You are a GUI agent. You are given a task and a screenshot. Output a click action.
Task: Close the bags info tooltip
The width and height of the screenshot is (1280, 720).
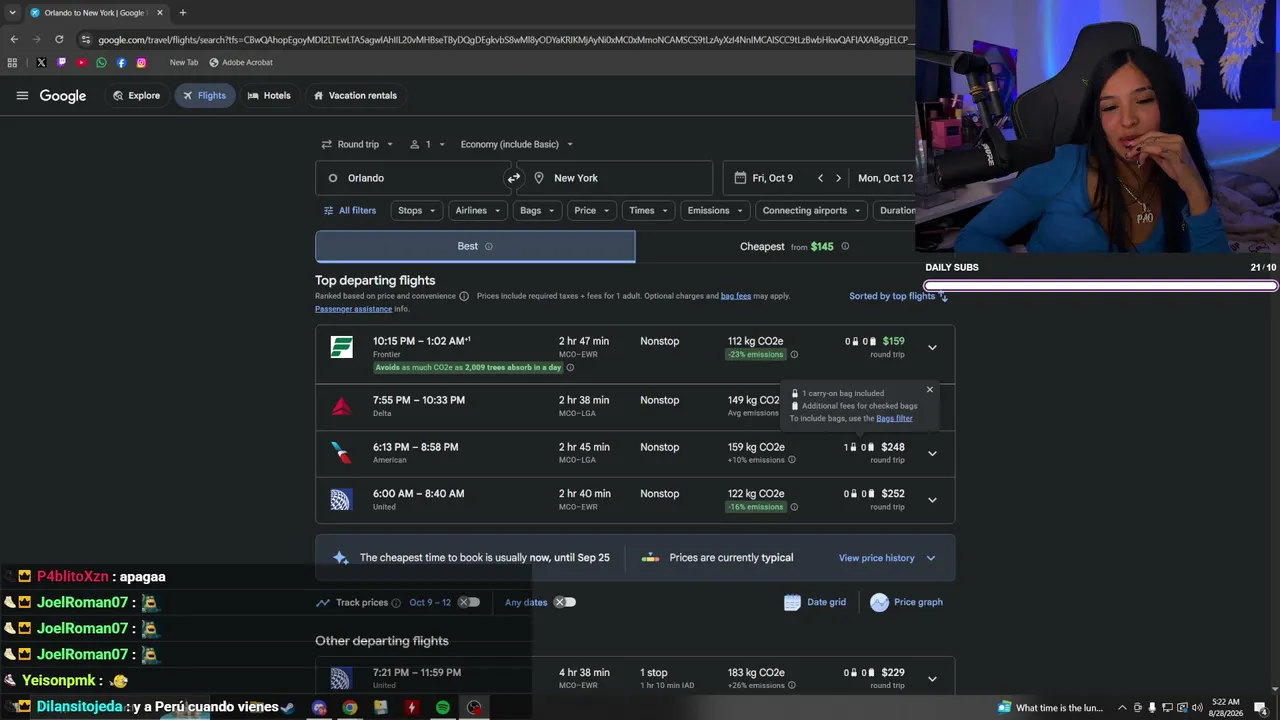(x=929, y=390)
